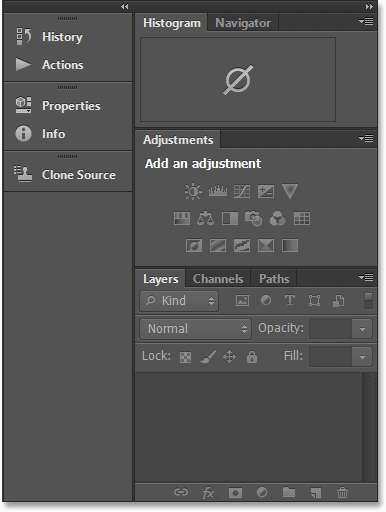The width and height of the screenshot is (386, 512).
Task: Add a Photo Filter adjustment
Action: click(253, 218)
